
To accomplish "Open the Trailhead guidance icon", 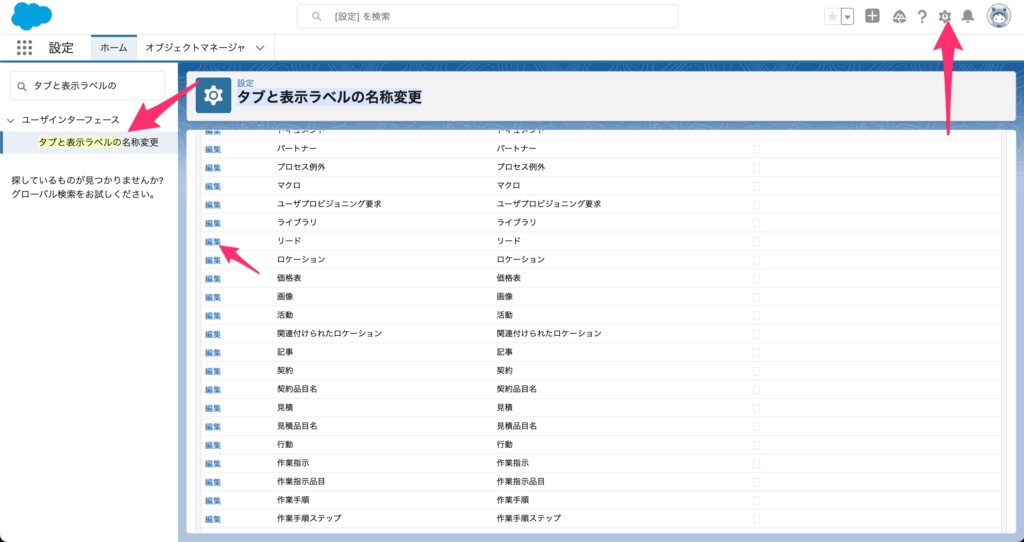I will click(899, 17).
